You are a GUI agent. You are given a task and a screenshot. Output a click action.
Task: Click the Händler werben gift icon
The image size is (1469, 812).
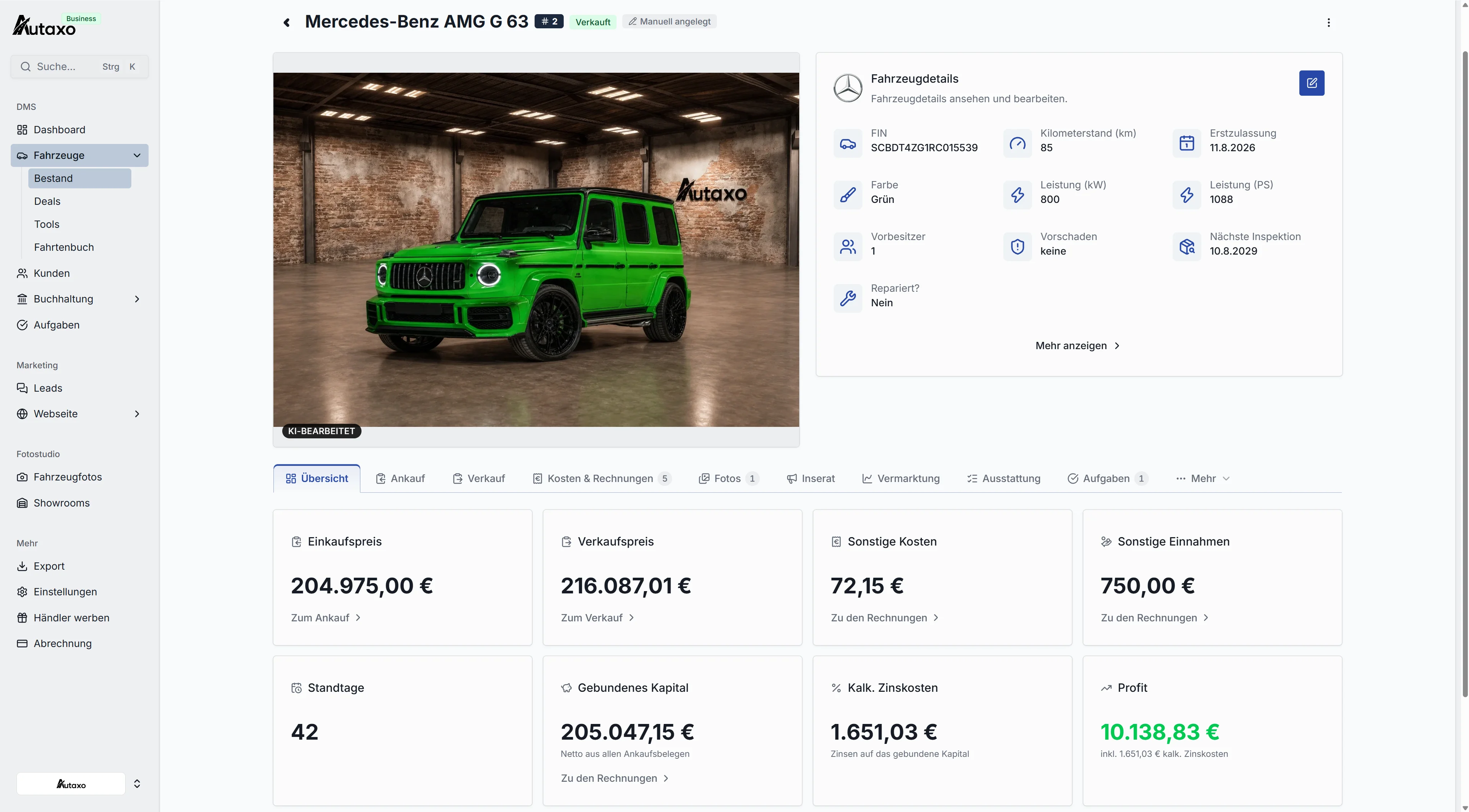[x=22, y=618]
